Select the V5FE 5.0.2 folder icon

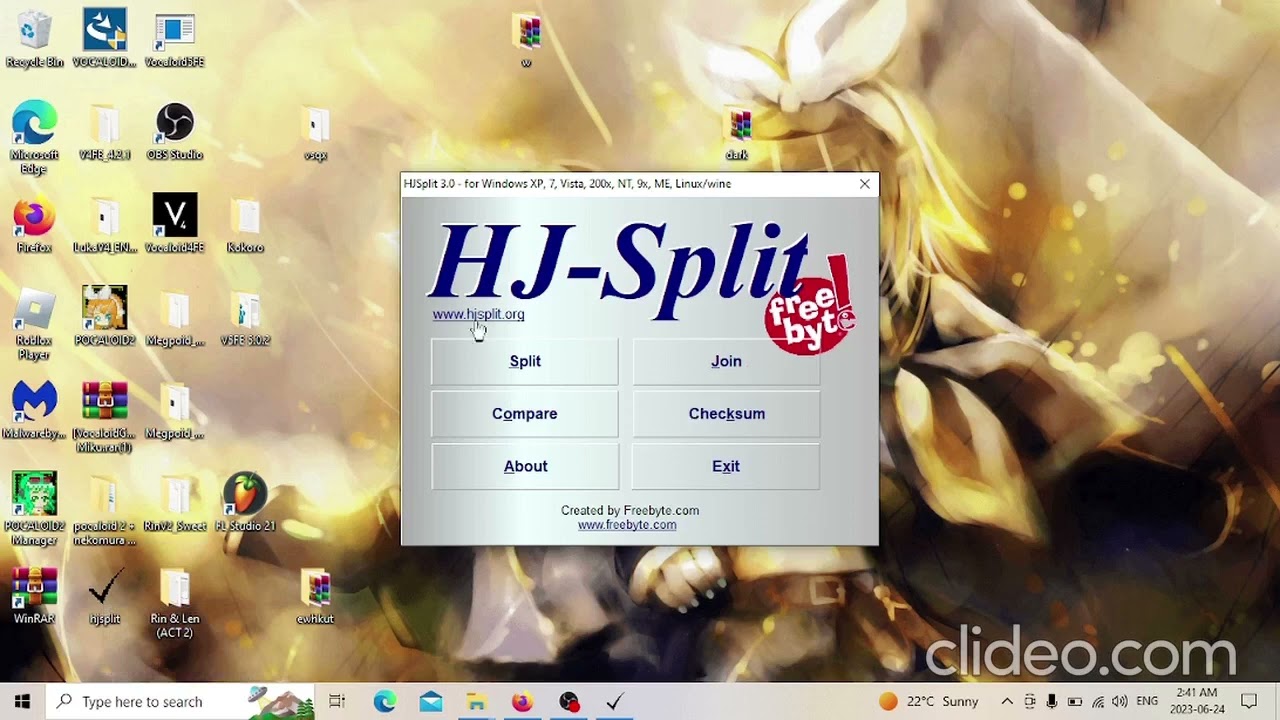245,318
